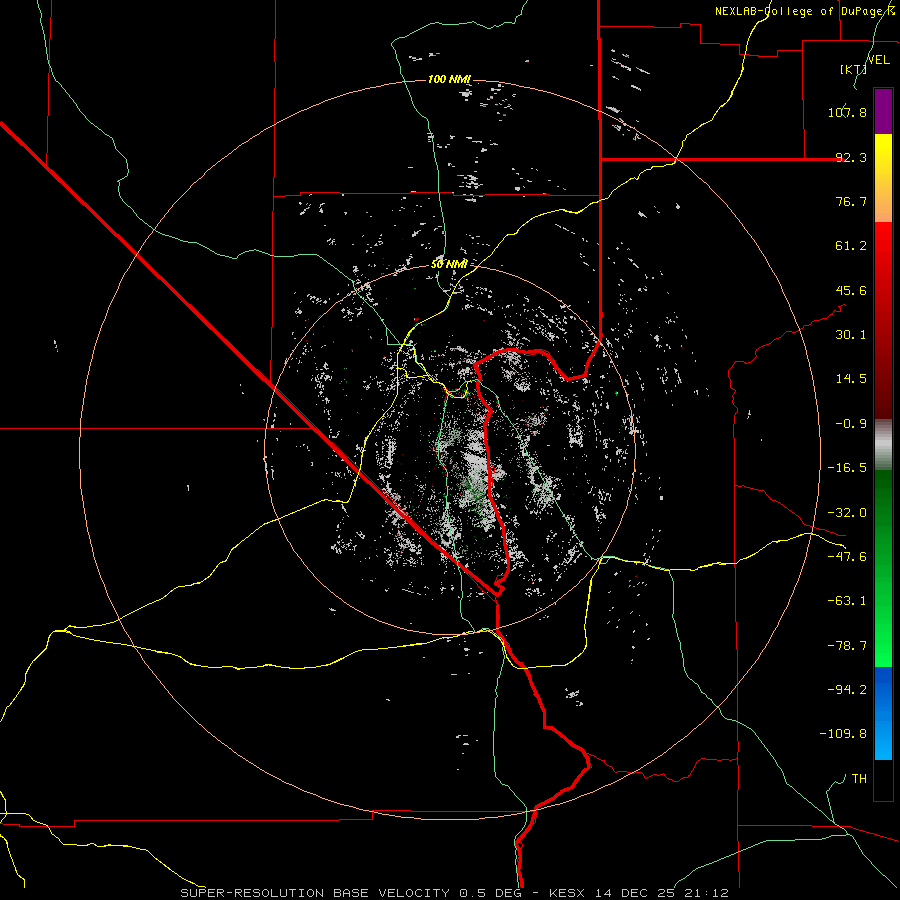Select the -63.1 value on velocity scale

click(847, 601)
